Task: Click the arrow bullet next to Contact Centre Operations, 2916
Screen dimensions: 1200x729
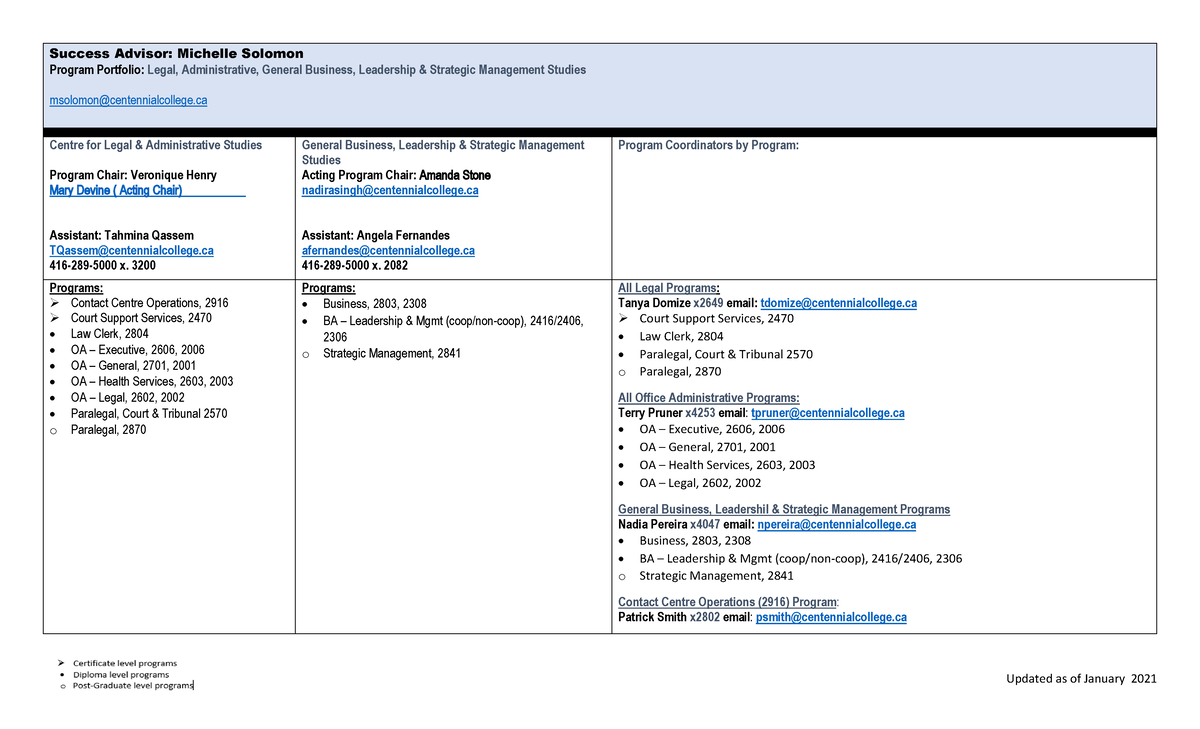Action: tap(57, 302)
